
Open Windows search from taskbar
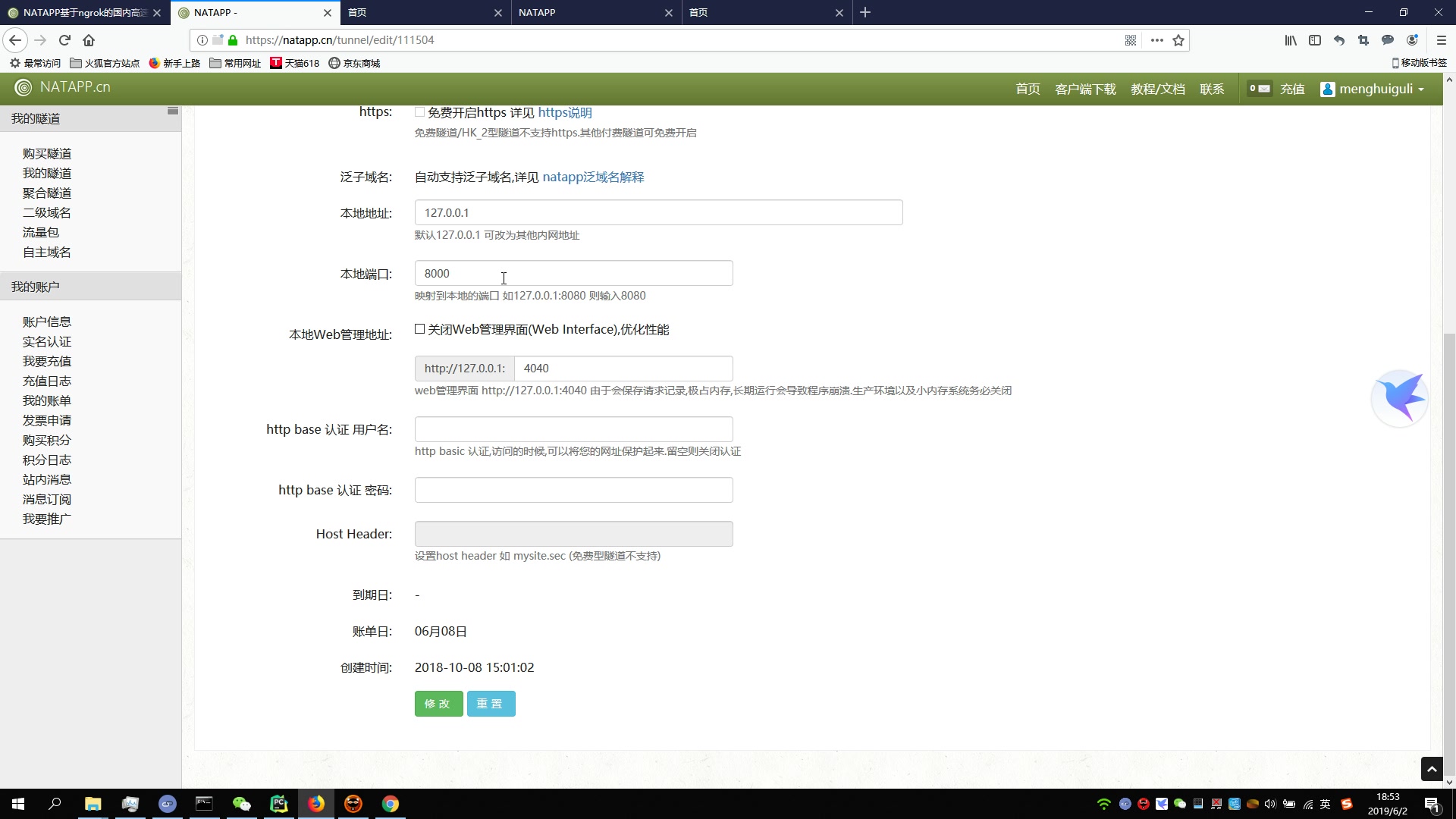coord(55,804)
